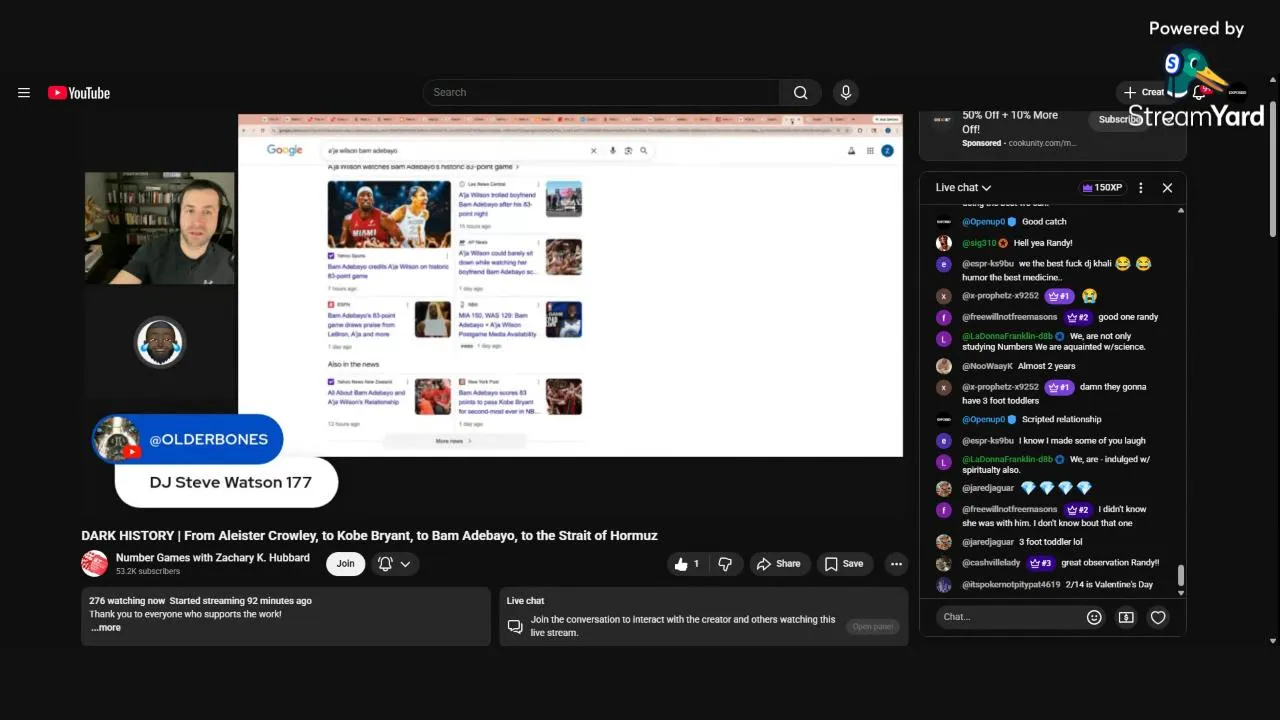This screenshot has width=1280, height=720.
Task: Clear the Google search query with X
Action: pos(593,151)
